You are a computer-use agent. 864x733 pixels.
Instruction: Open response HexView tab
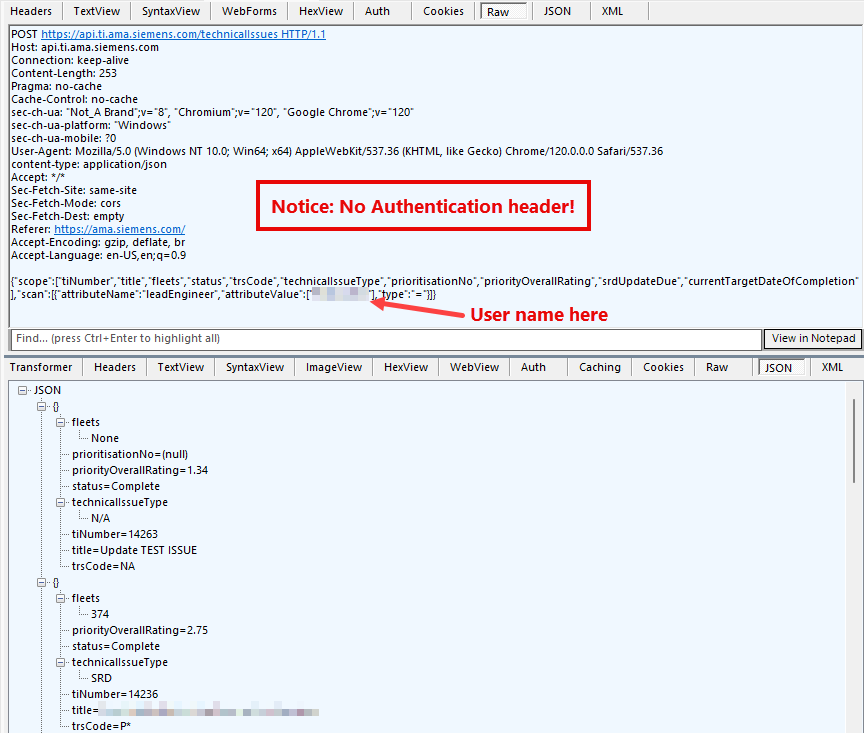coord(406,367)
